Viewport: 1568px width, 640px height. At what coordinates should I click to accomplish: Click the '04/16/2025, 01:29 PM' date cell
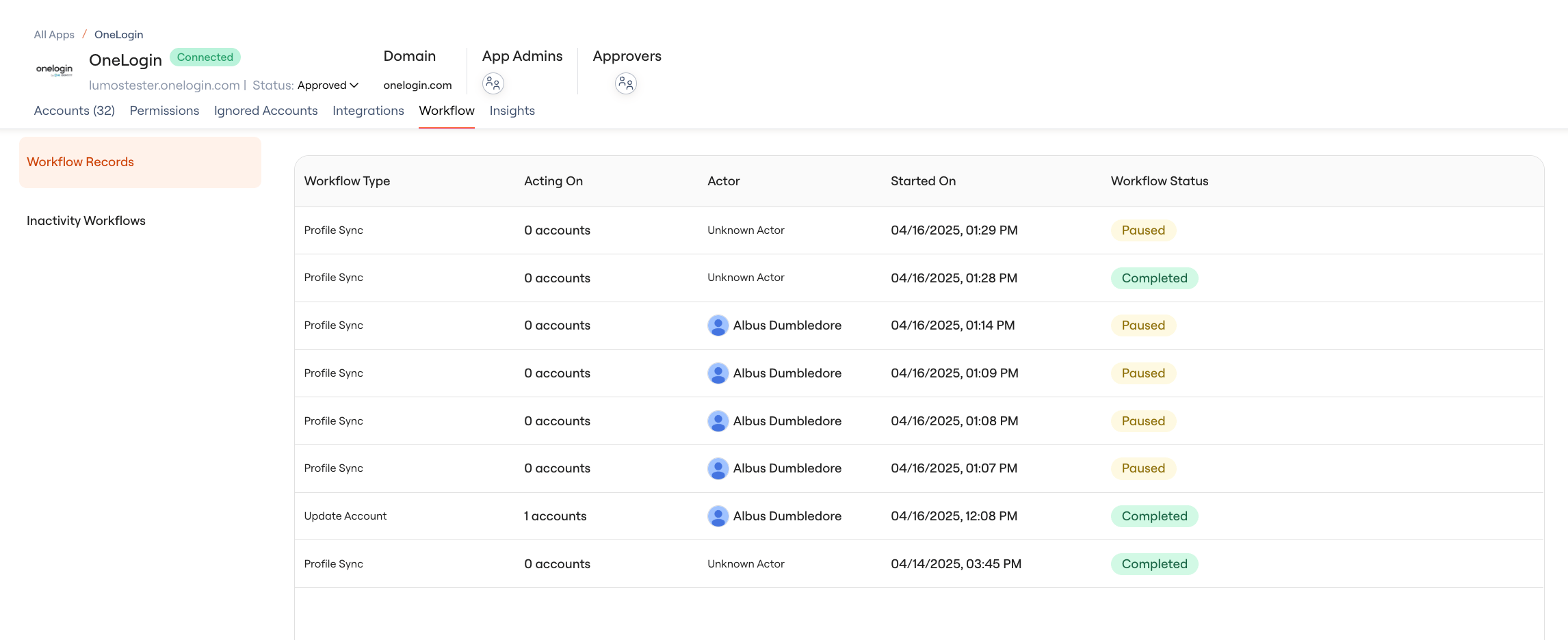pos(954,230)
